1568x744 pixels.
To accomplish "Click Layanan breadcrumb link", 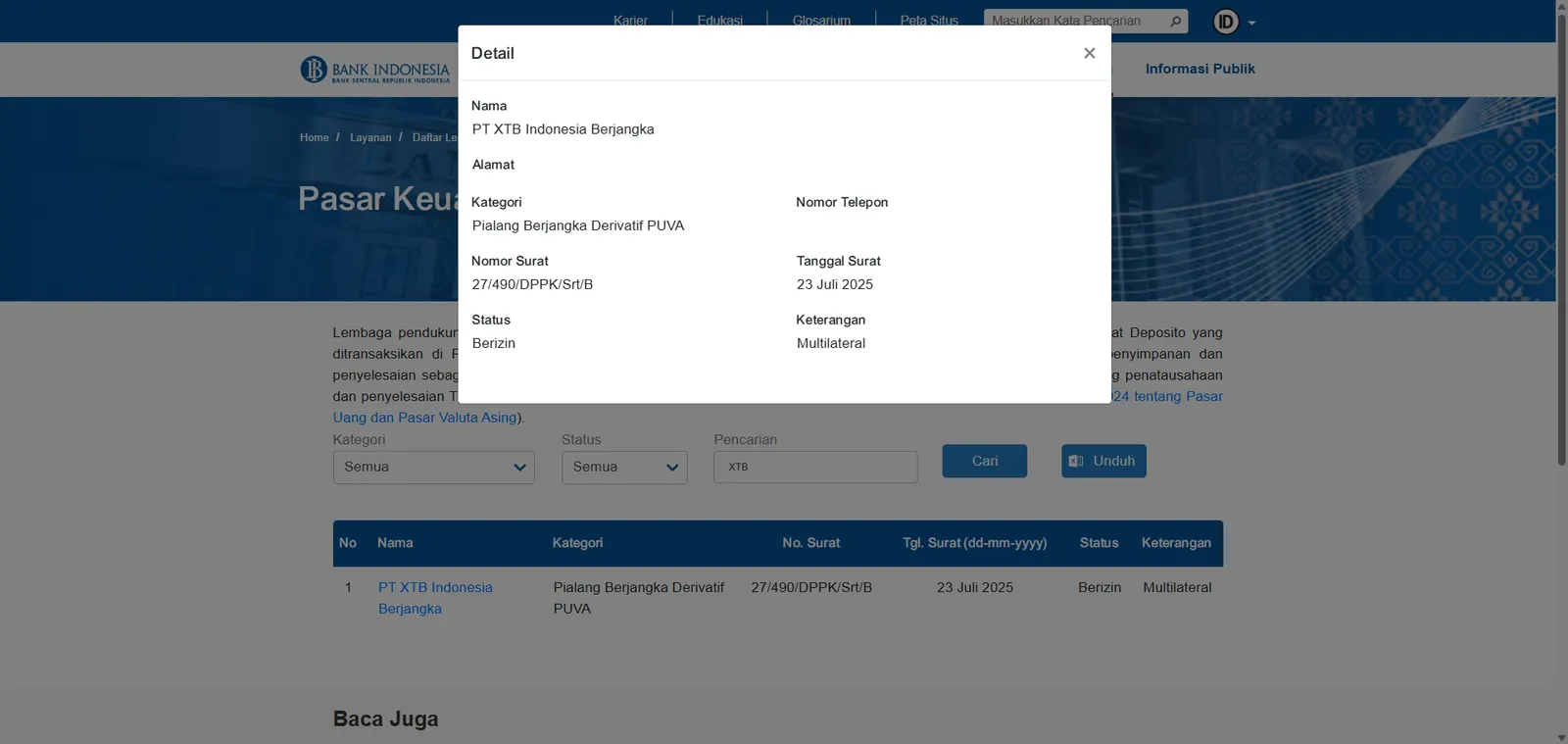I will click(370, 137).
